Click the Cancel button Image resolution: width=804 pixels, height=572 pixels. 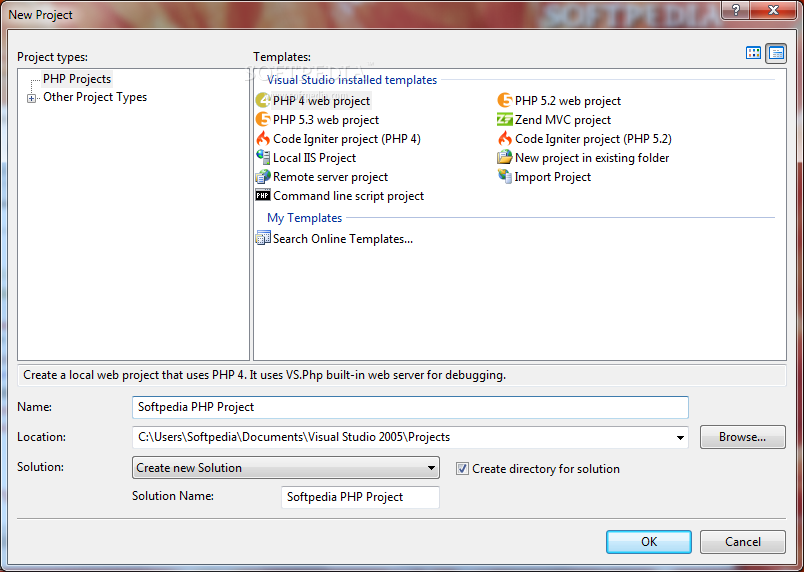pyautogui.click(x=742, y=542)
